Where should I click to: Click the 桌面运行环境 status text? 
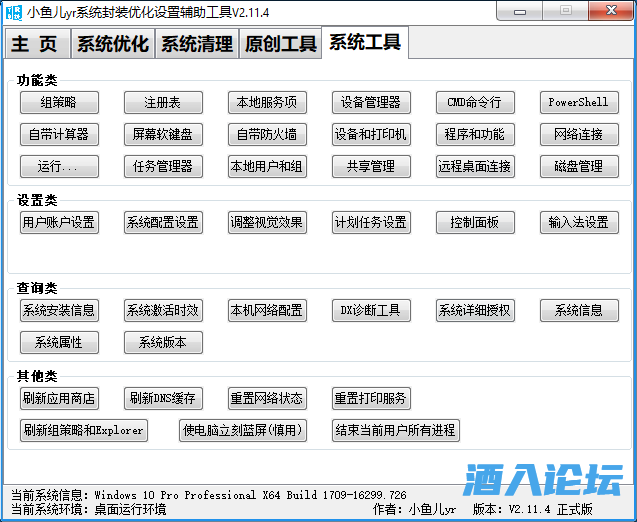pos(130,509)
